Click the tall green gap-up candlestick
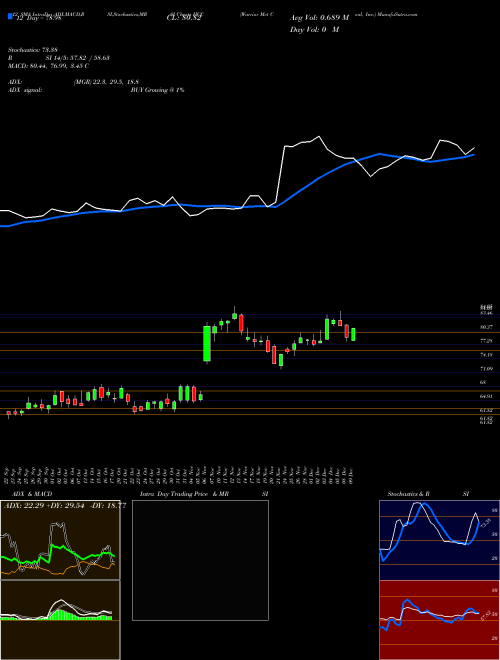This screenshot has height=660, width=500. (207, 343)
